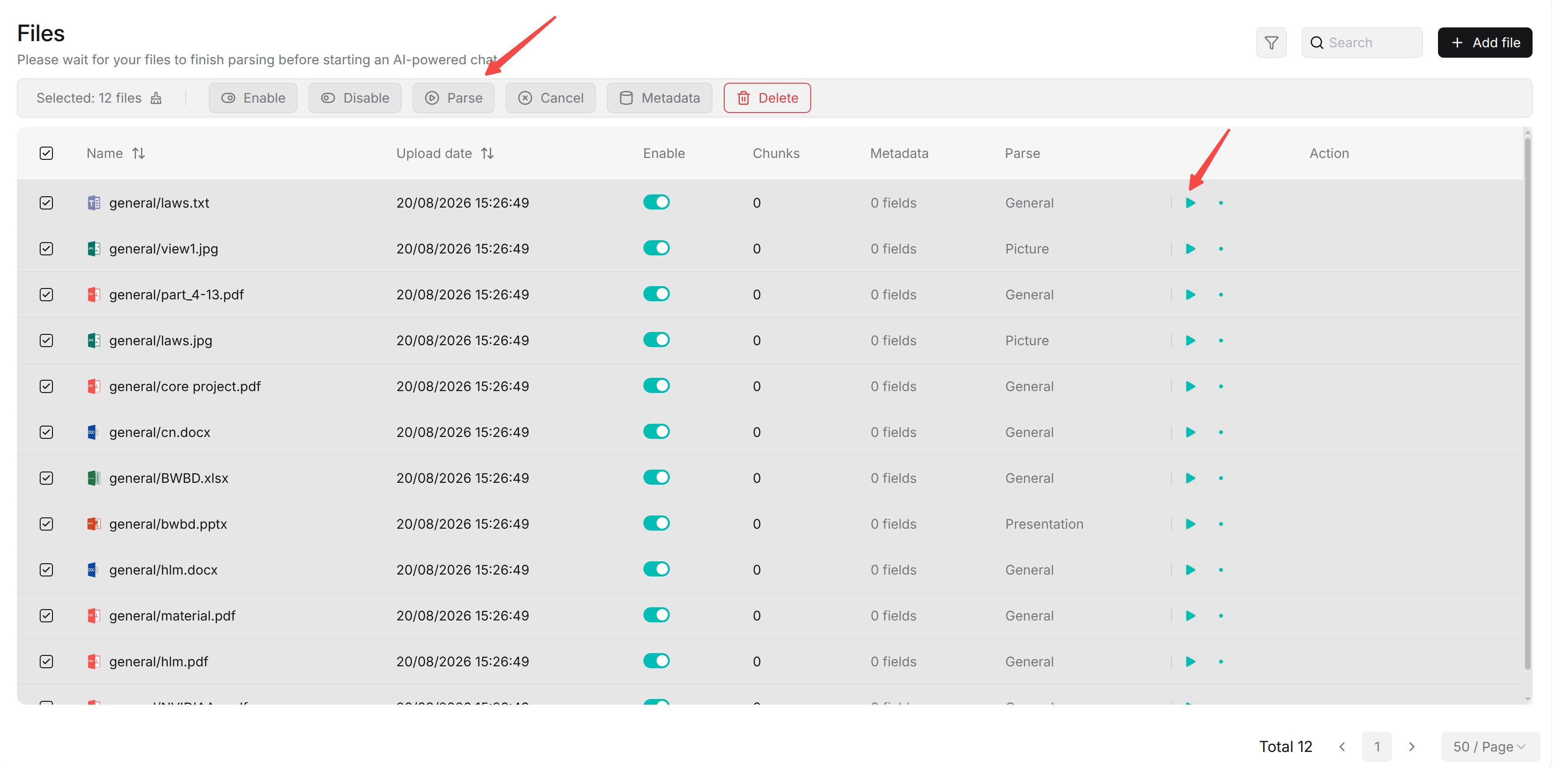Go to the previous page arrow

pyautogui.click(x=1342, y=747)
